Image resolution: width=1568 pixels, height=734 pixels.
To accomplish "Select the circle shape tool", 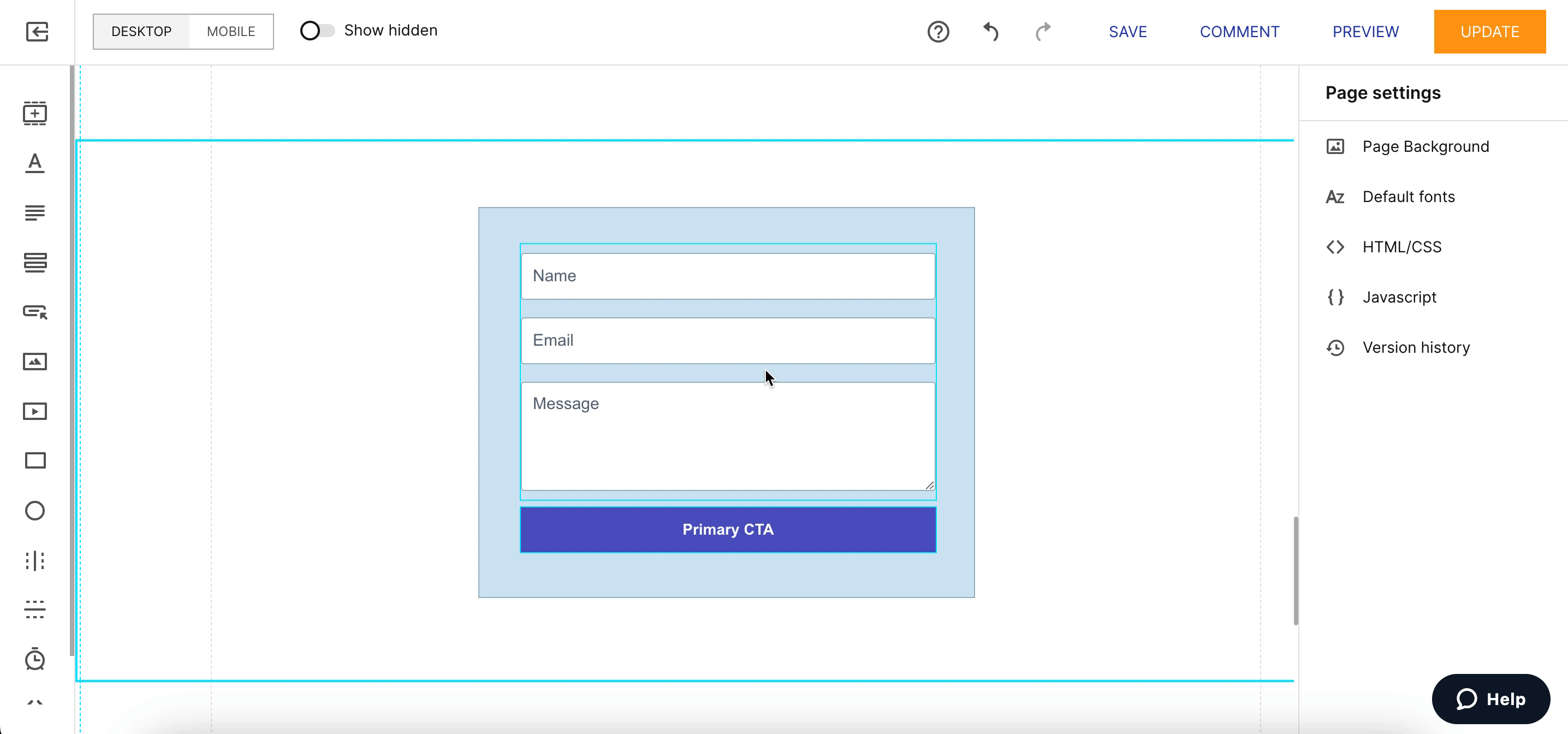I will [x=35, y=511].
